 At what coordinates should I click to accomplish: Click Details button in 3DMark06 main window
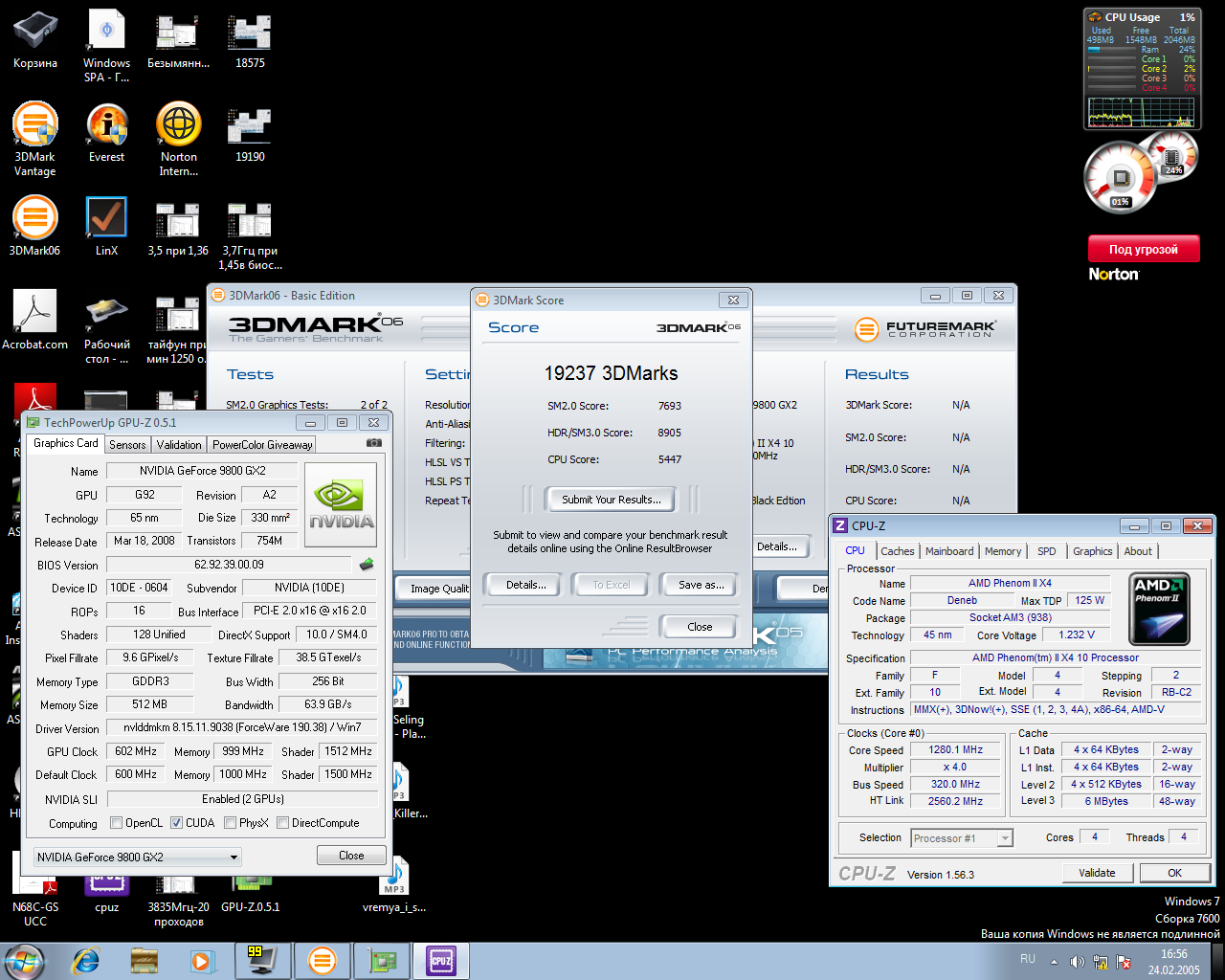[777, 546]
